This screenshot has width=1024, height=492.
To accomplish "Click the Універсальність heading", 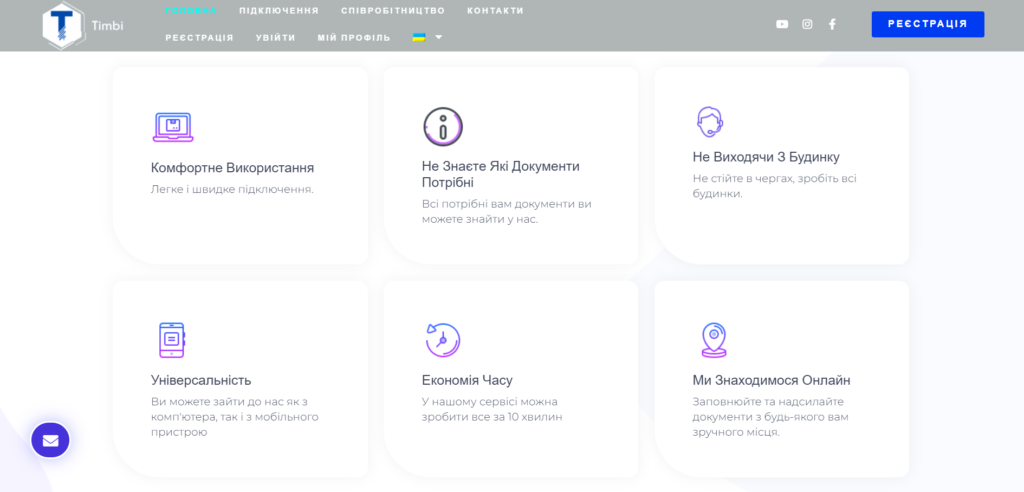I will tap(201, 380).
